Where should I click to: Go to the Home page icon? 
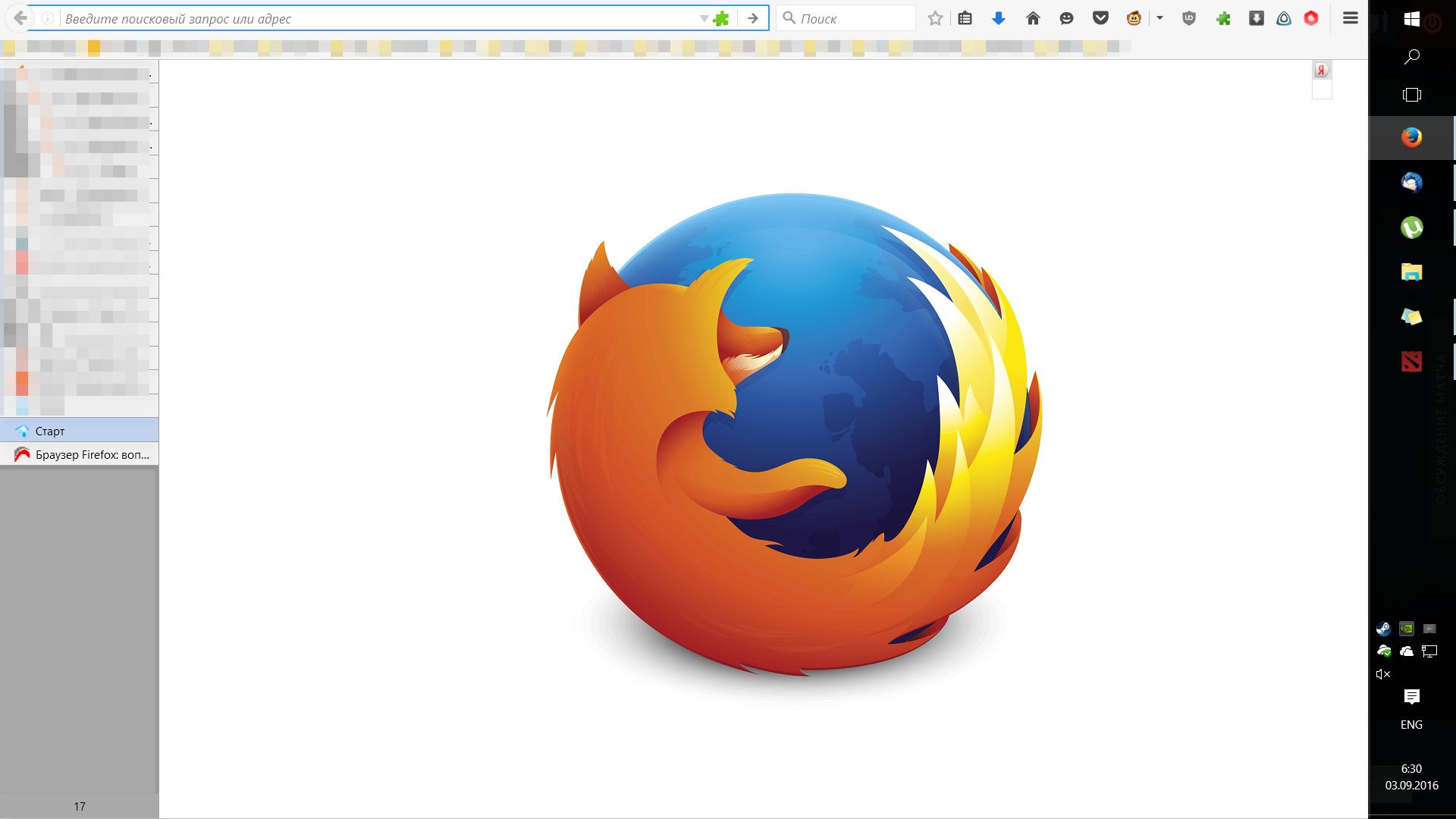(x=1033, y=18)
